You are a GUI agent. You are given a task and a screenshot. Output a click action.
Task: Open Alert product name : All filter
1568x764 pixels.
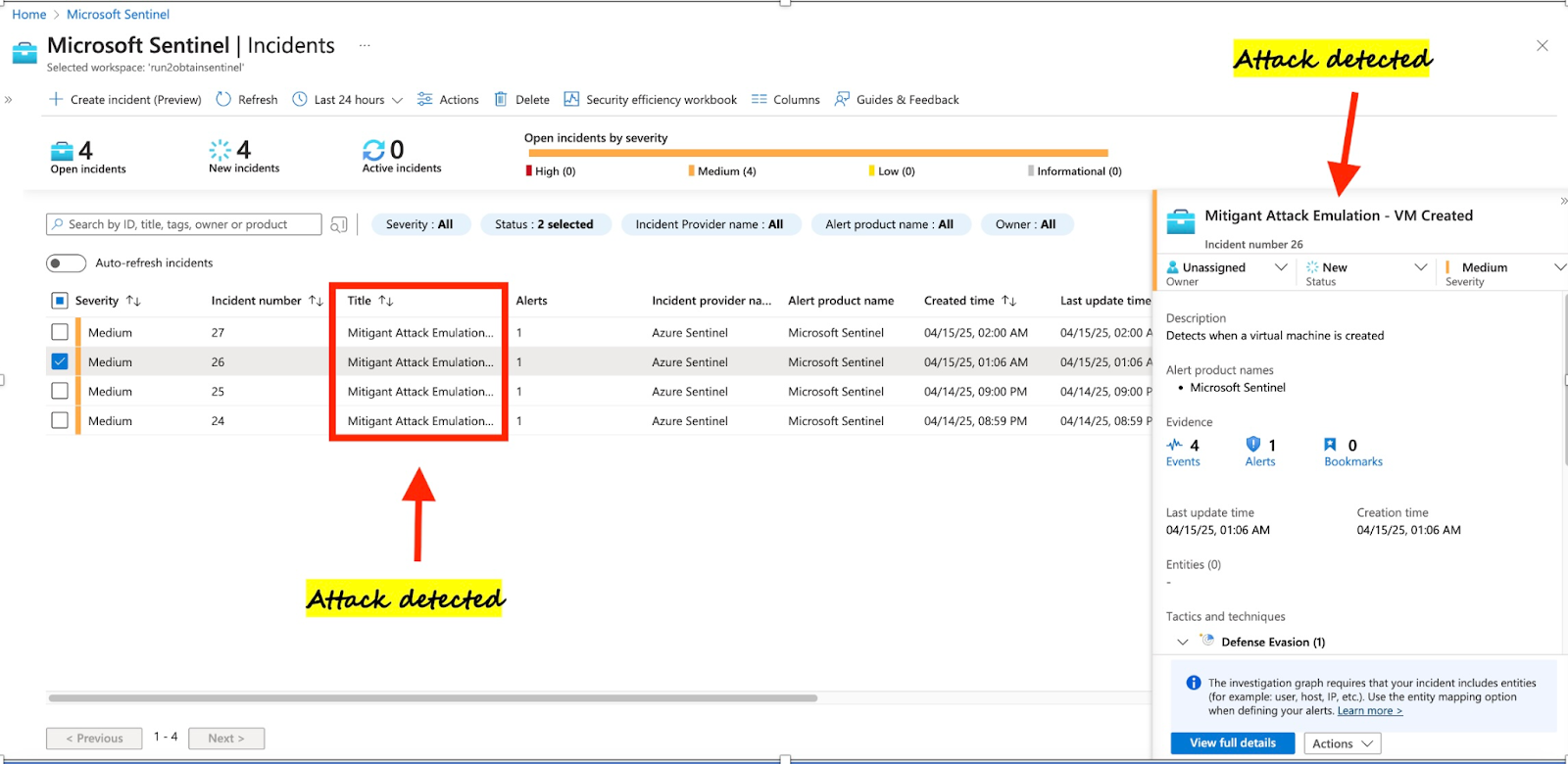click(890, 224)
